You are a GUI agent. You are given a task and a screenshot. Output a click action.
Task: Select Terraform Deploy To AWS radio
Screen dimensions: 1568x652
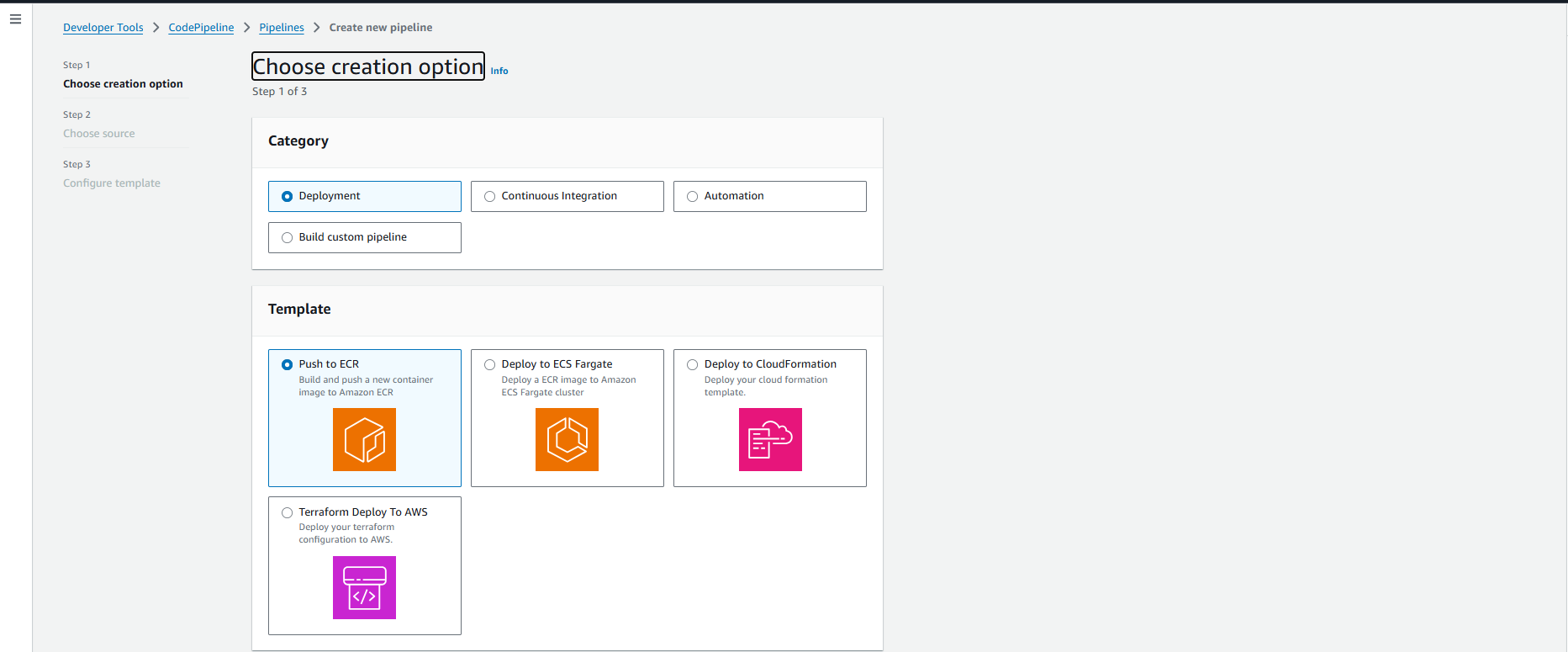click(288, 513)
